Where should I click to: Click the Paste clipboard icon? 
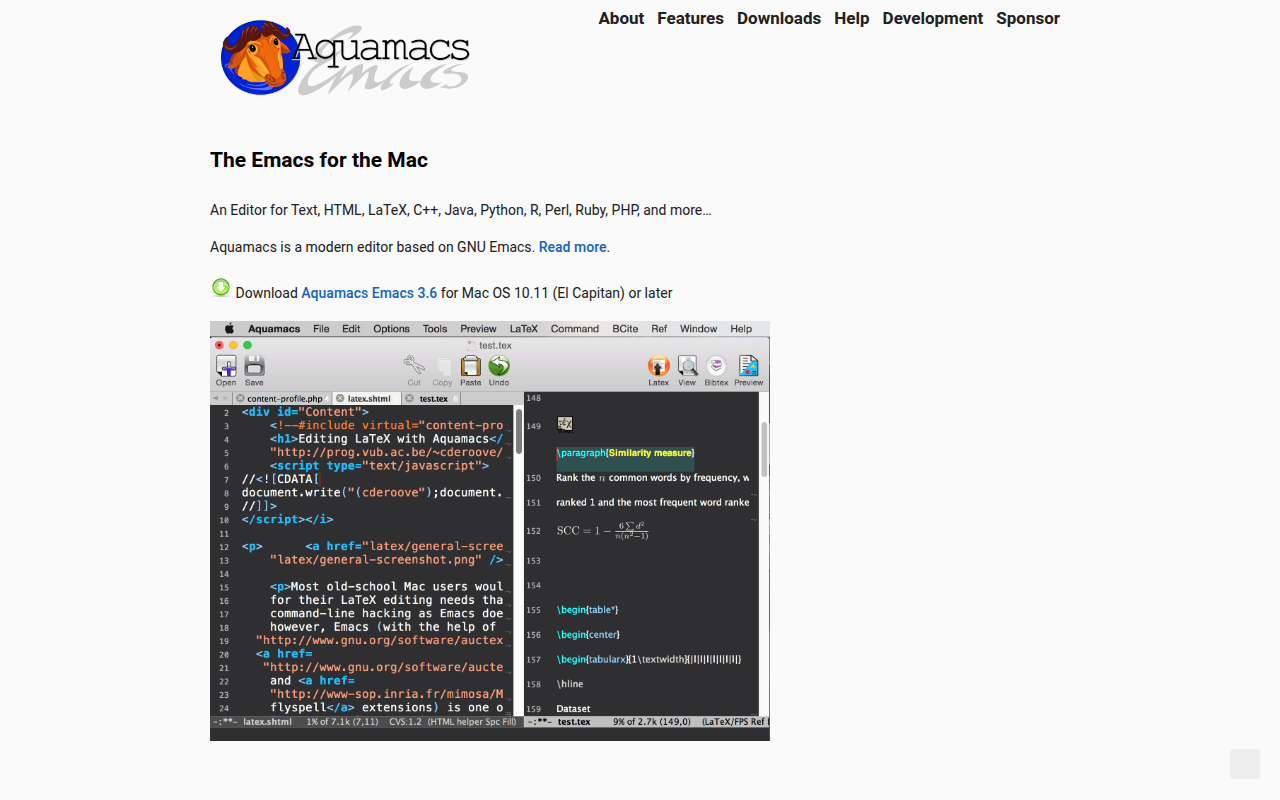(x=471, y=366)
